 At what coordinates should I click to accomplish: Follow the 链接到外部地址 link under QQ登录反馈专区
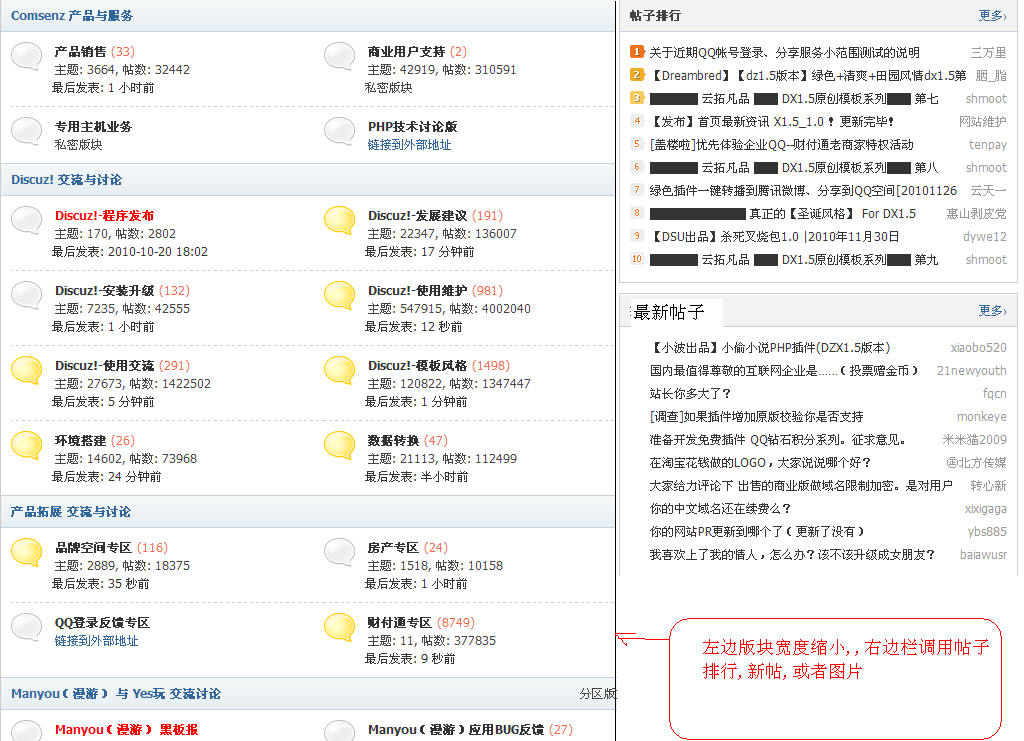(96, 641)
